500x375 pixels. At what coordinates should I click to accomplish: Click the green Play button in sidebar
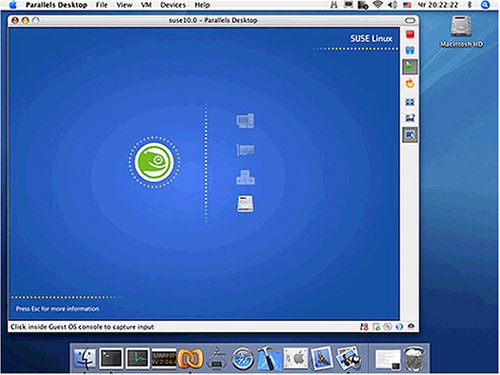[x=410, y=67]
